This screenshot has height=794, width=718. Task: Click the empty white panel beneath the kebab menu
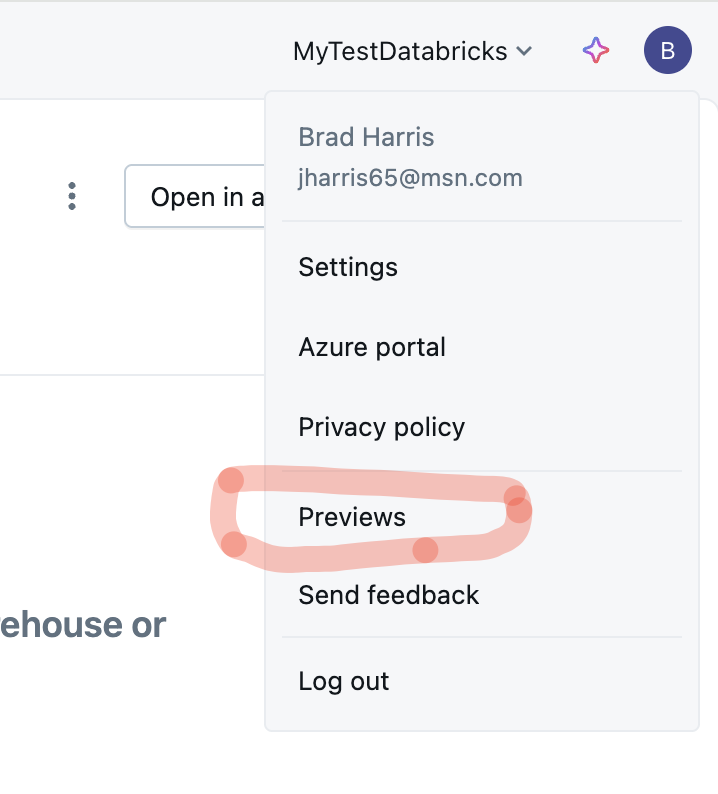pyautogui.click(x=132, y=301)
